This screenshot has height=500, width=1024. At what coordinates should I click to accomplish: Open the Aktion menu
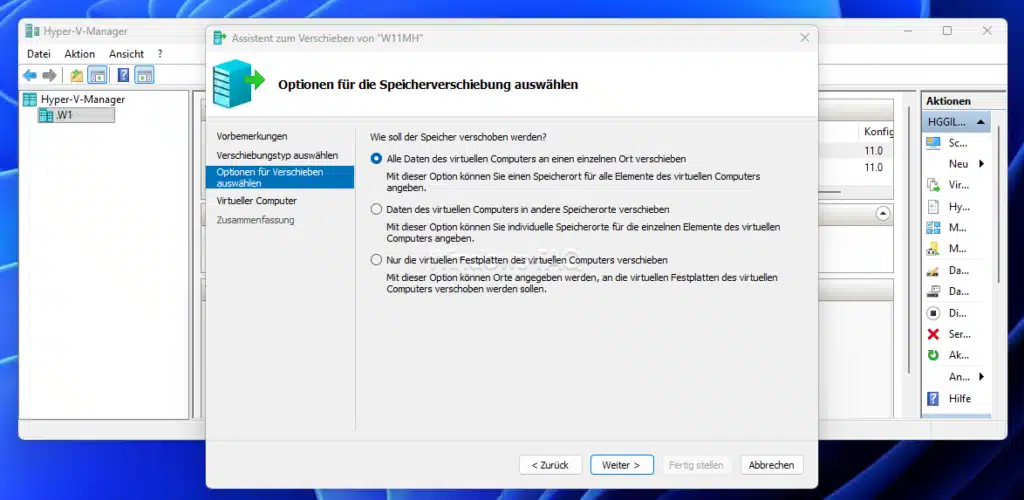click(x=80, y=54)
